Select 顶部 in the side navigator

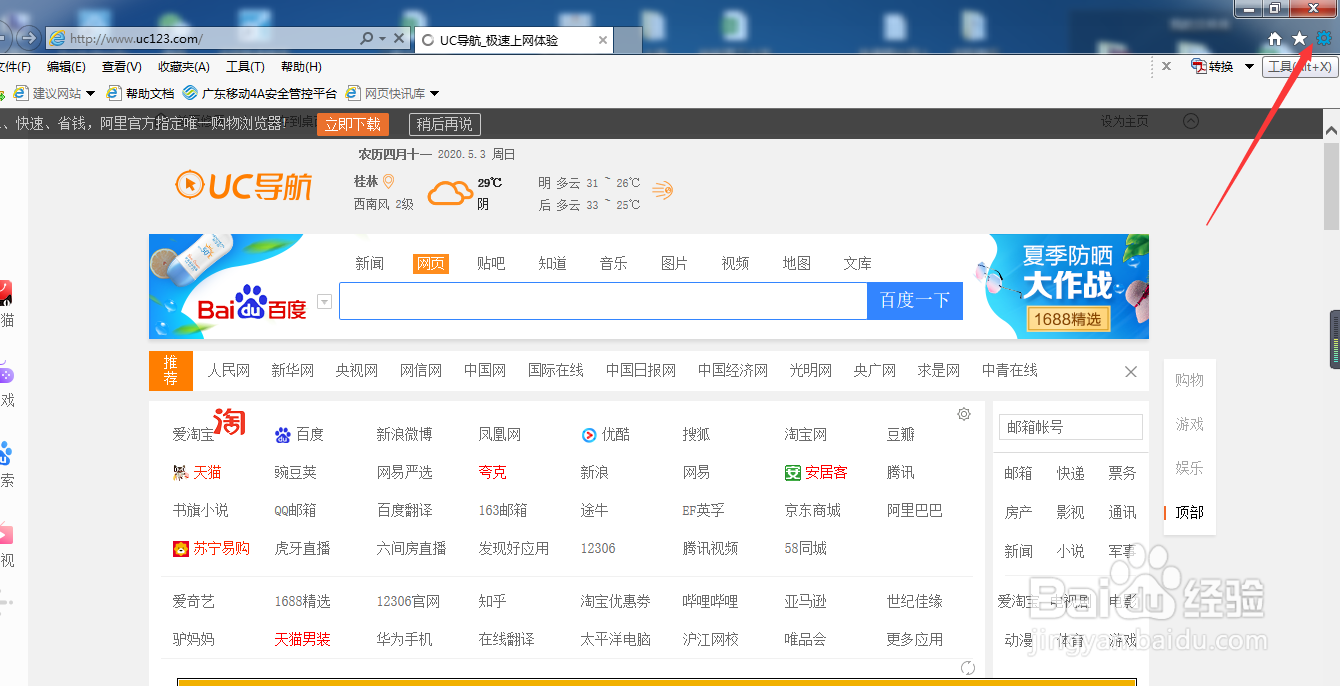tap(1190, 512)
